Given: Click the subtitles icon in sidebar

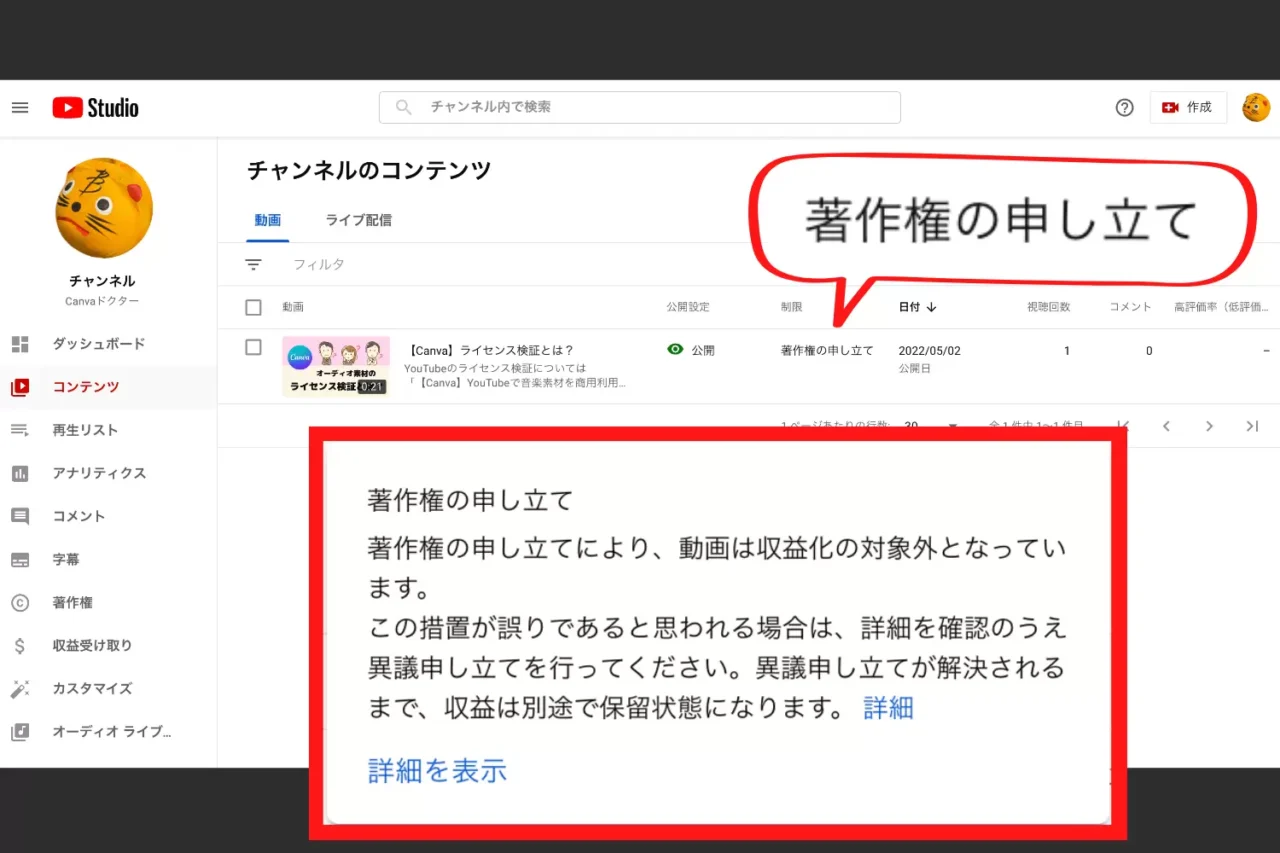Looking at the screenshot, I should pyautogui.click(x=20, y=560).
